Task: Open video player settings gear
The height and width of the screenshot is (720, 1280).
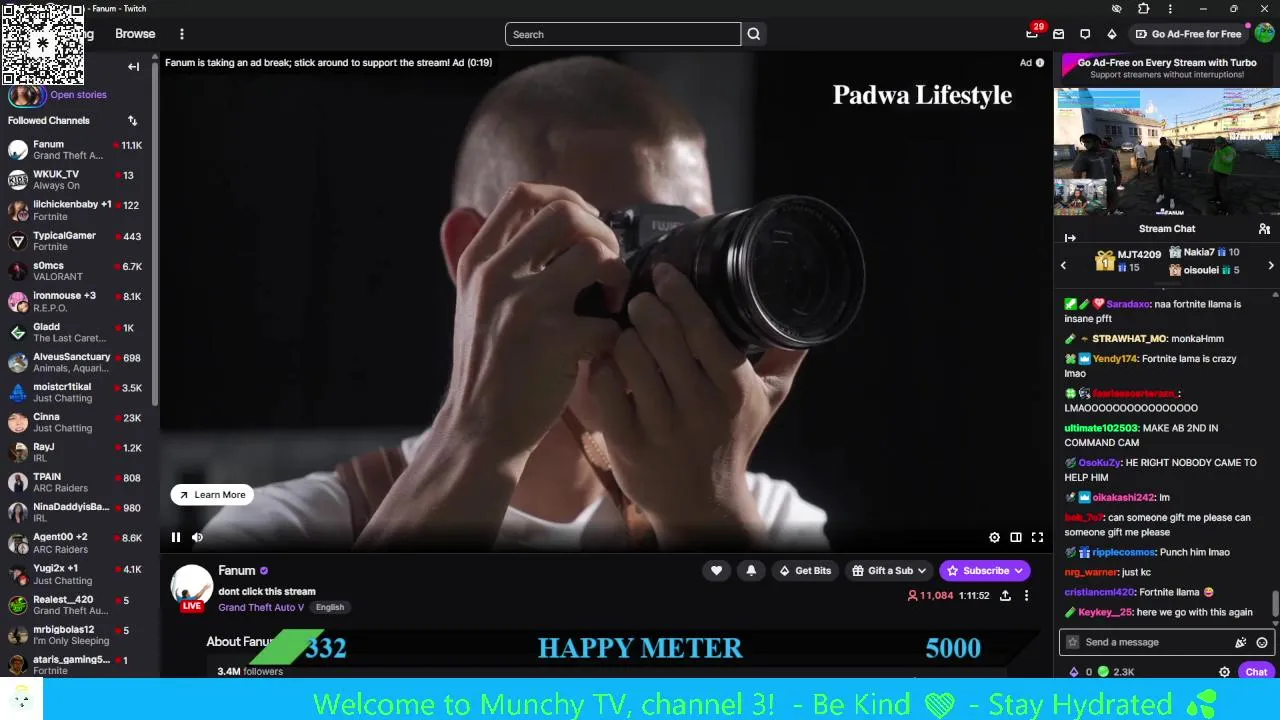Action: point(994,537)
